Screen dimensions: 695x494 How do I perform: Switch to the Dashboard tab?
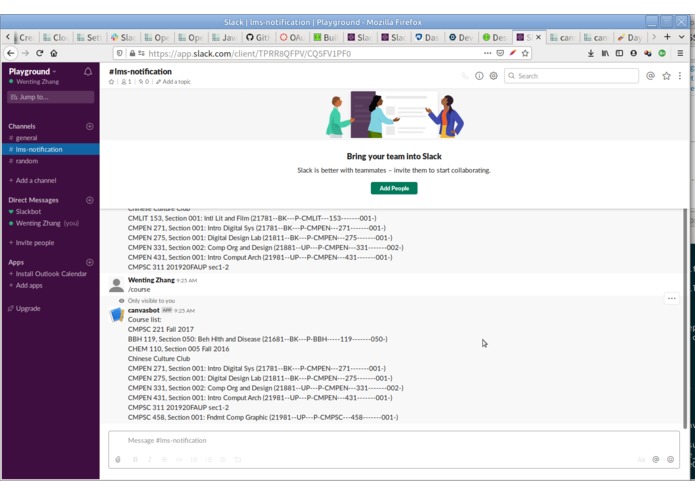click(428, 37)
